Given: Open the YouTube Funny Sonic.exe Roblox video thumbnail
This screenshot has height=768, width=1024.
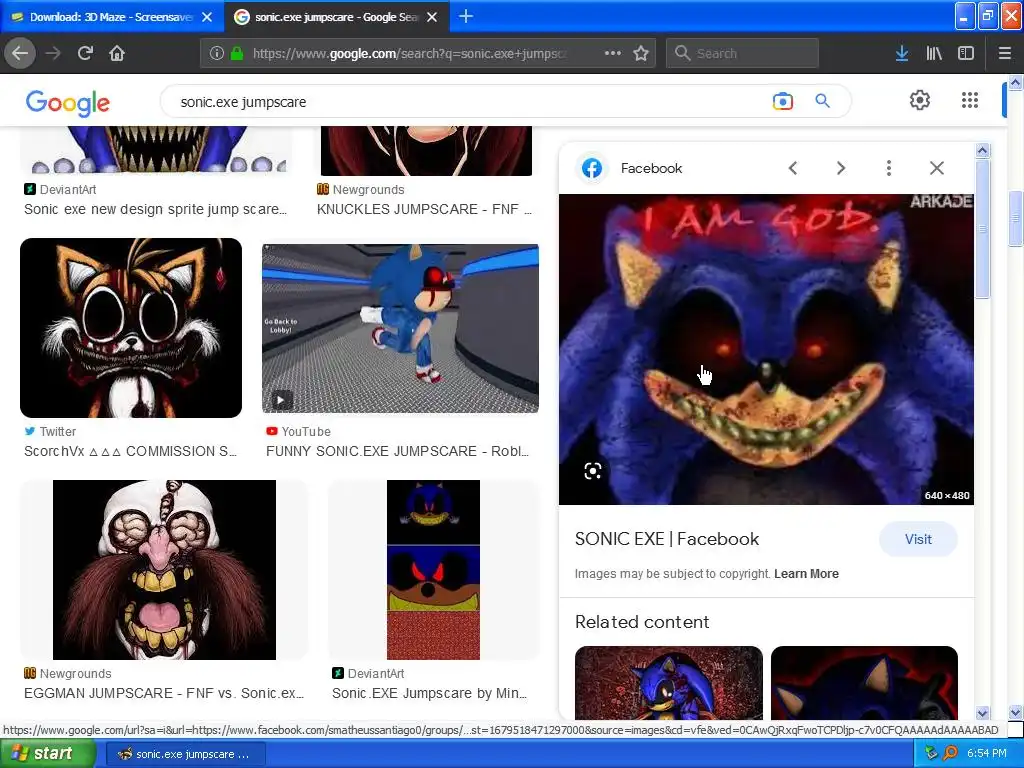Looking at the screenshot, I should pos(400,328).
